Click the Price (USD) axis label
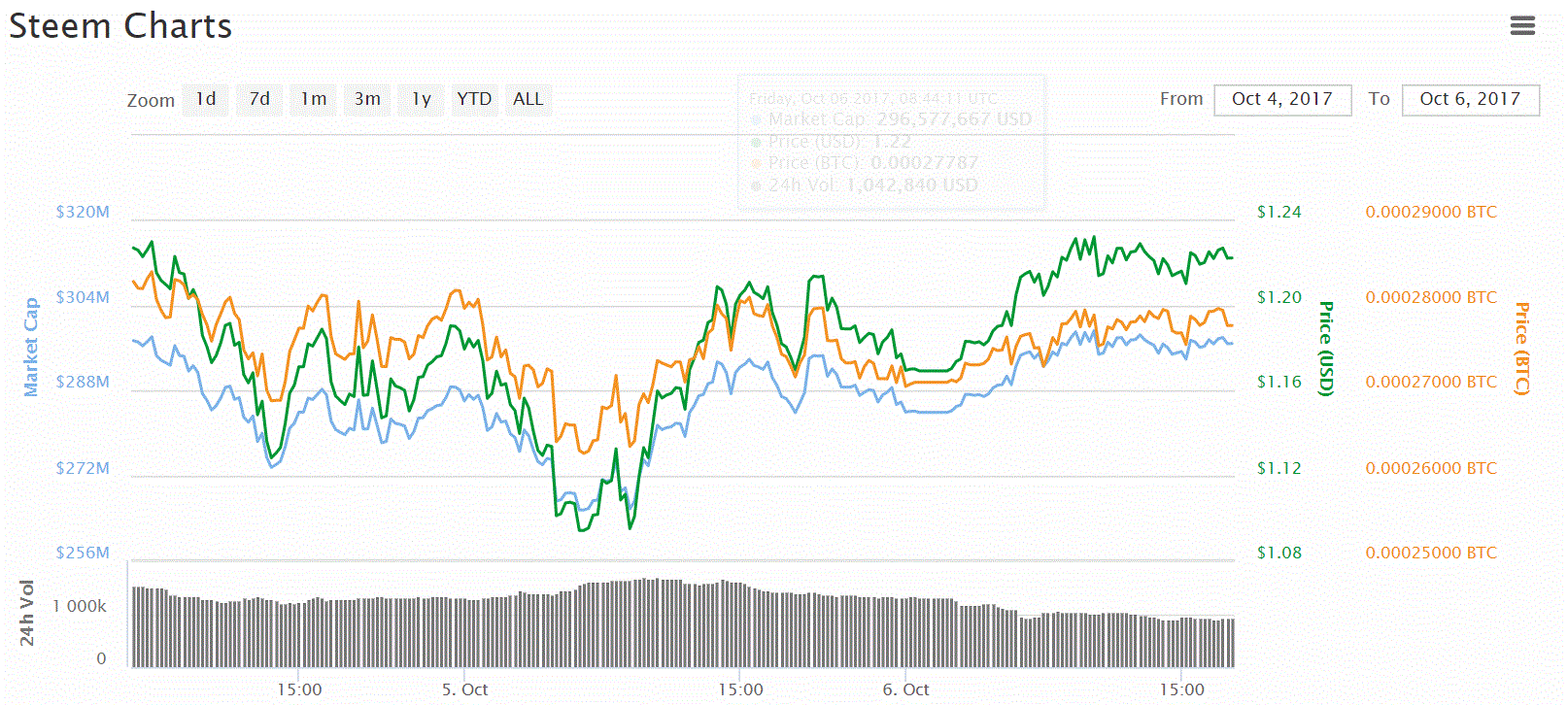The image size is (1568, 705). [1326, 348]
